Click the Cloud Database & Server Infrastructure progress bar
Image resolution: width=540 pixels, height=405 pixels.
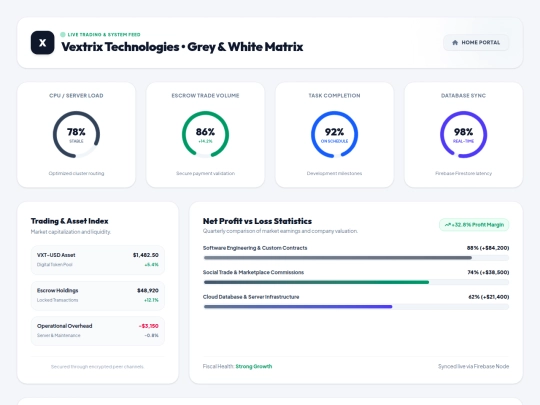(x=356, y=307)
